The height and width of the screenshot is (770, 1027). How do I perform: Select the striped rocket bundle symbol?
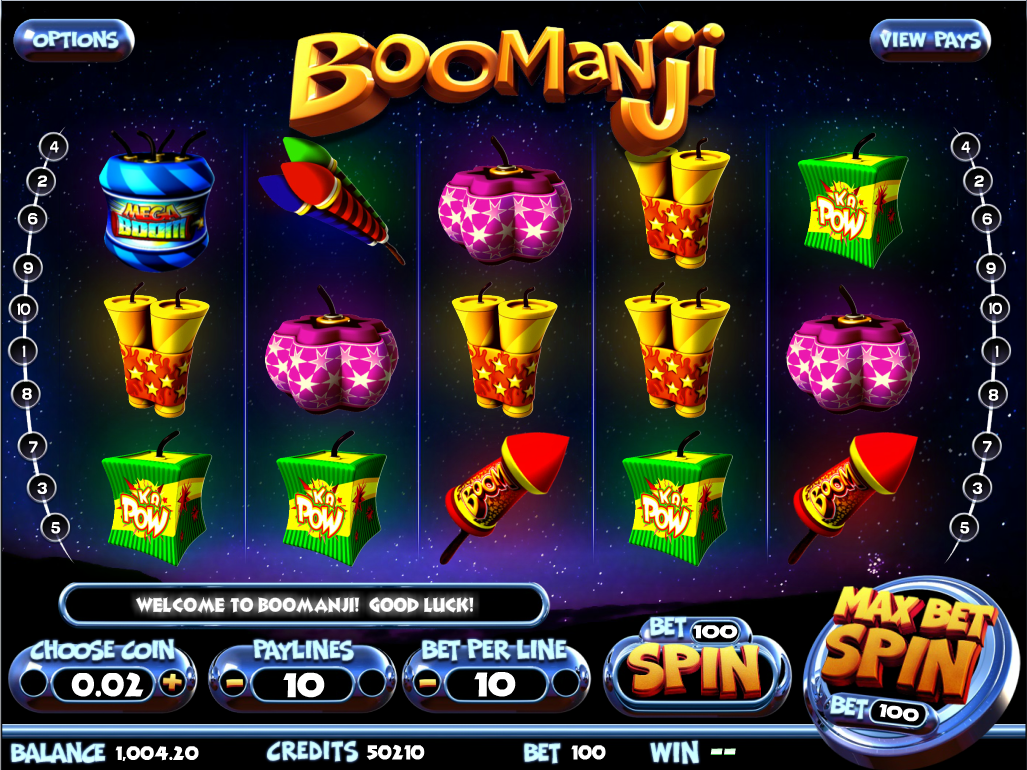pyautogui.click(x=329, y=199)
